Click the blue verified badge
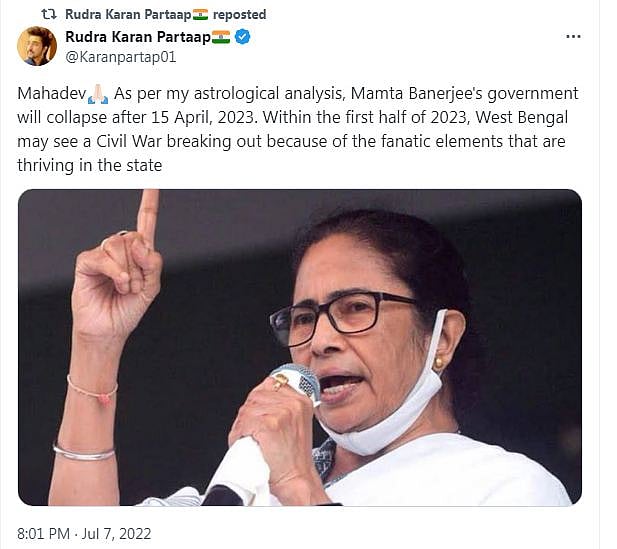617x549 pixels. click(243, 37)
